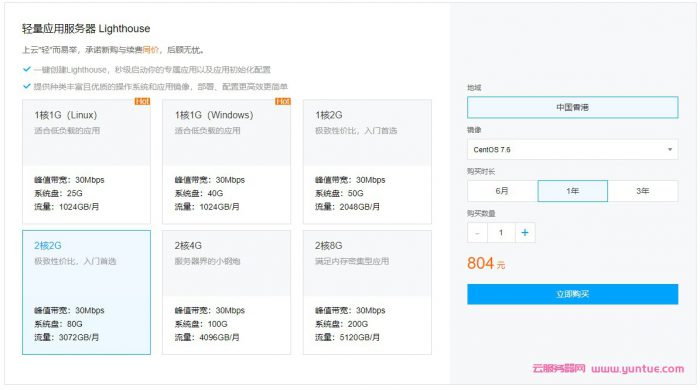
Task: Click the Hot badge on Windows plan
Action: [x=283, y=102]
